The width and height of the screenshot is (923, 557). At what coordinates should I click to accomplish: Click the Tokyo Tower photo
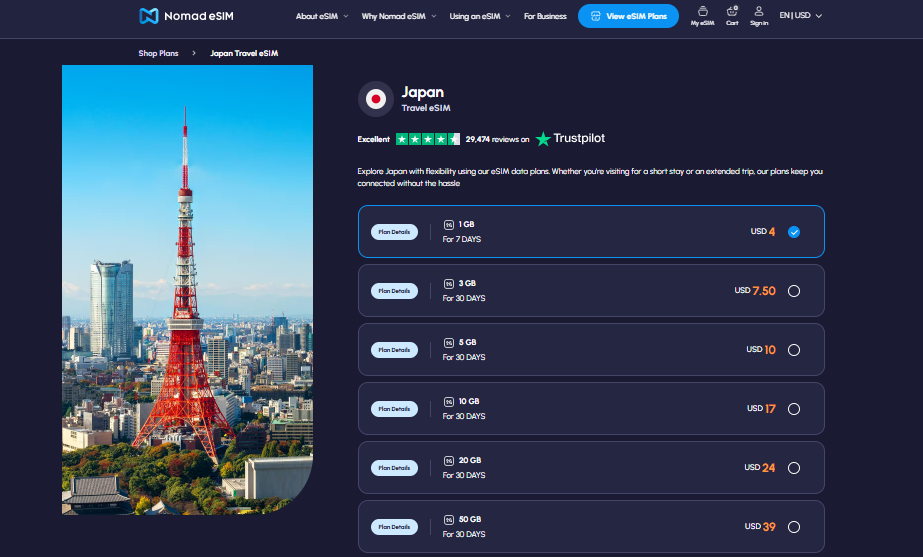[187, 290]
